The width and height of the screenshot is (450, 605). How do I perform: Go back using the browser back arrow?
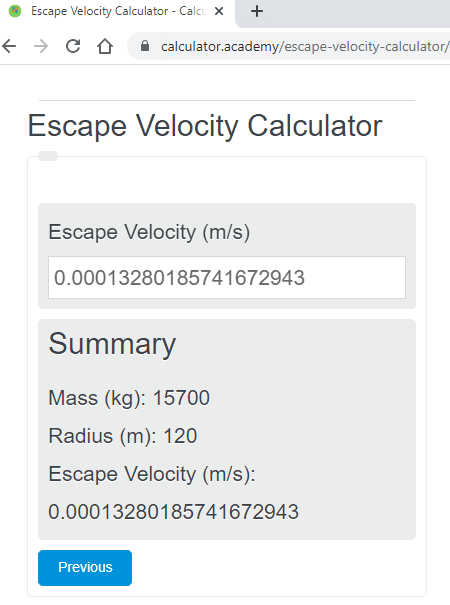9,46
